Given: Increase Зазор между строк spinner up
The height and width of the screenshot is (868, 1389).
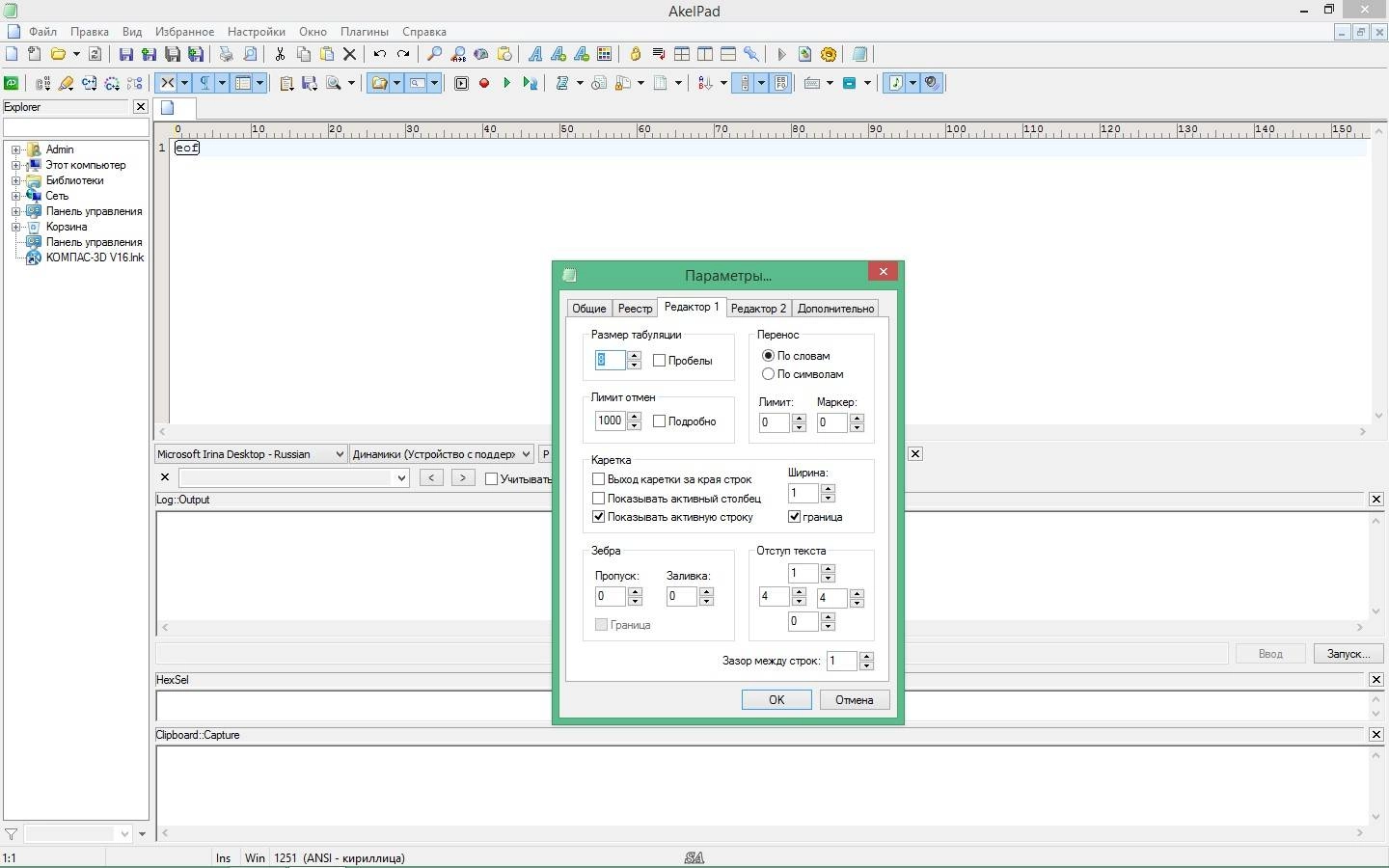Looking at the screenshot, I should pyautogui.click(x=866, y=657).
